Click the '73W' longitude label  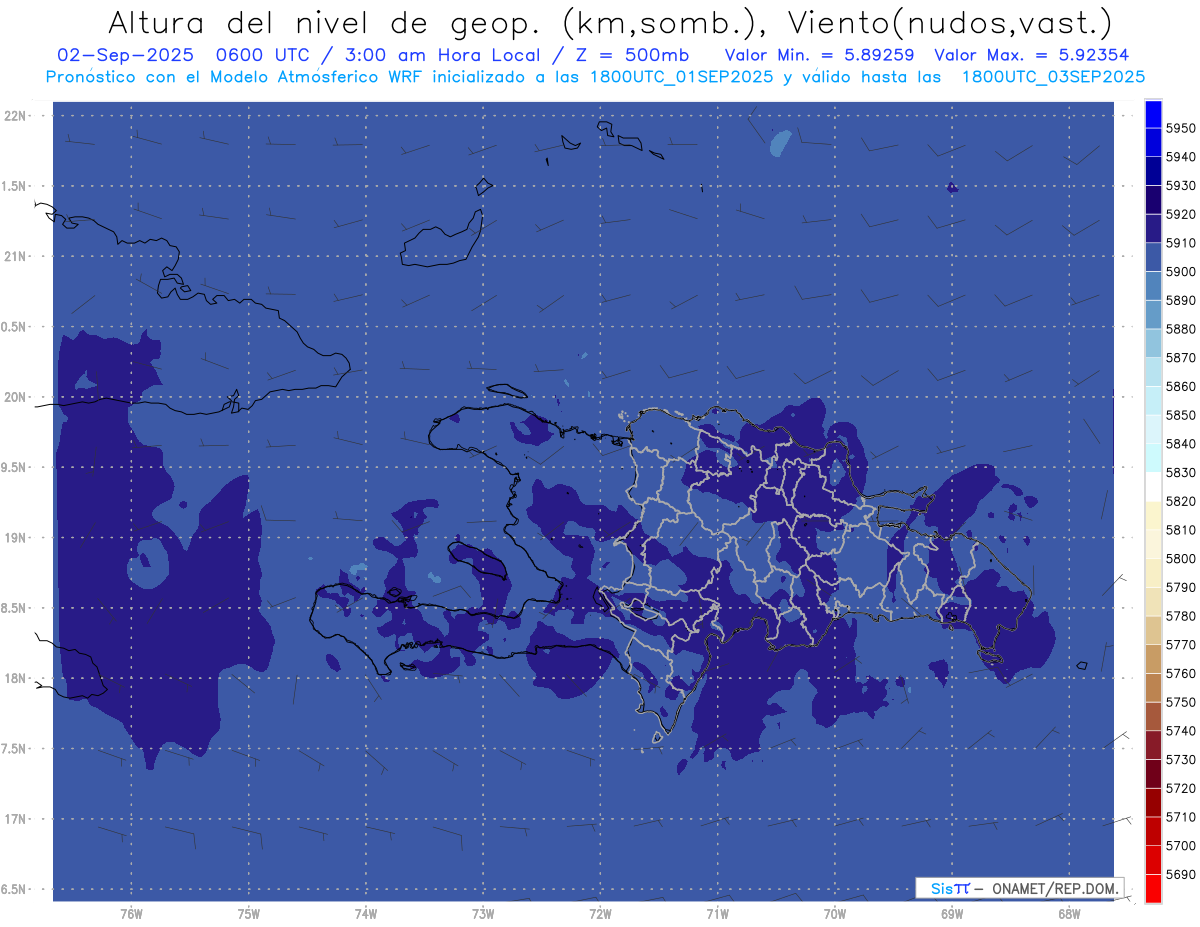[483, 913]
